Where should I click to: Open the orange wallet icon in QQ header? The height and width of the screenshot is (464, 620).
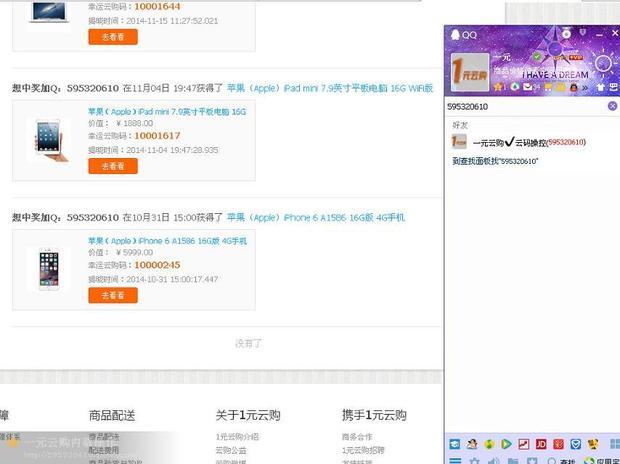[x=561, y=87]
